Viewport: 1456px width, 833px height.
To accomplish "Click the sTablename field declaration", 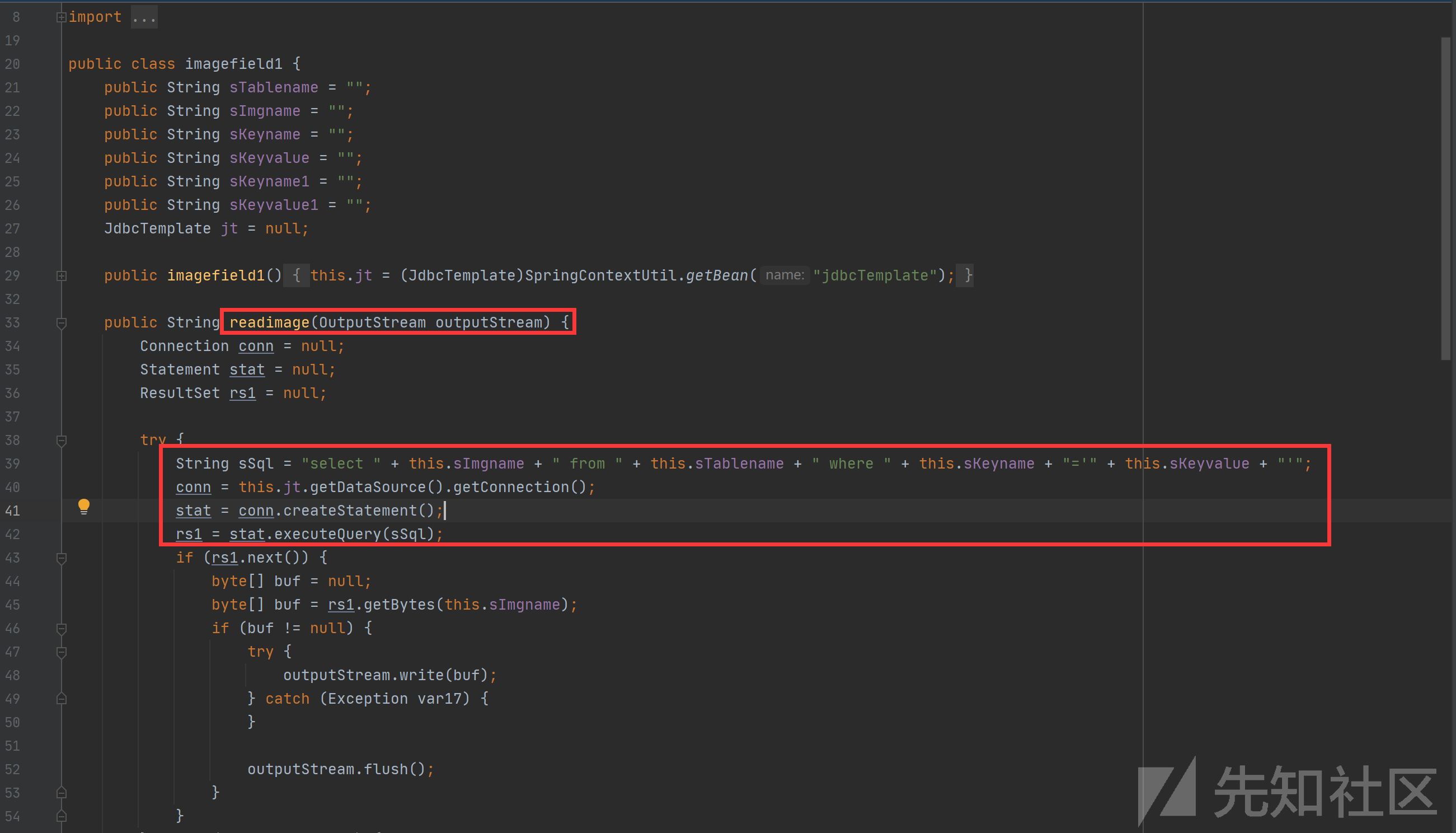I will 274,87.
